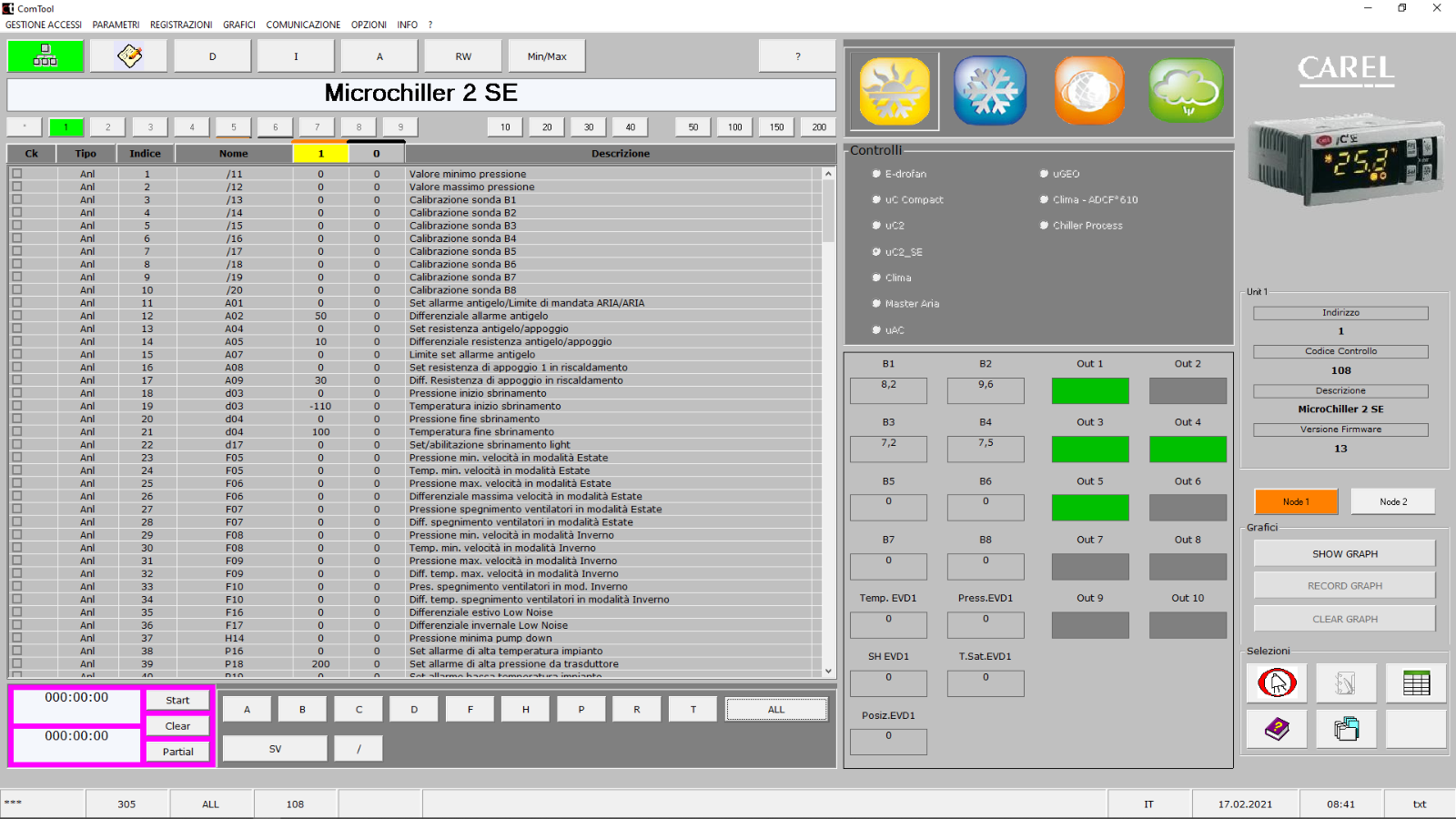Open the OPZIONI menu
The width and height of the screenshot is (1456, 819).
pos(369,25)
